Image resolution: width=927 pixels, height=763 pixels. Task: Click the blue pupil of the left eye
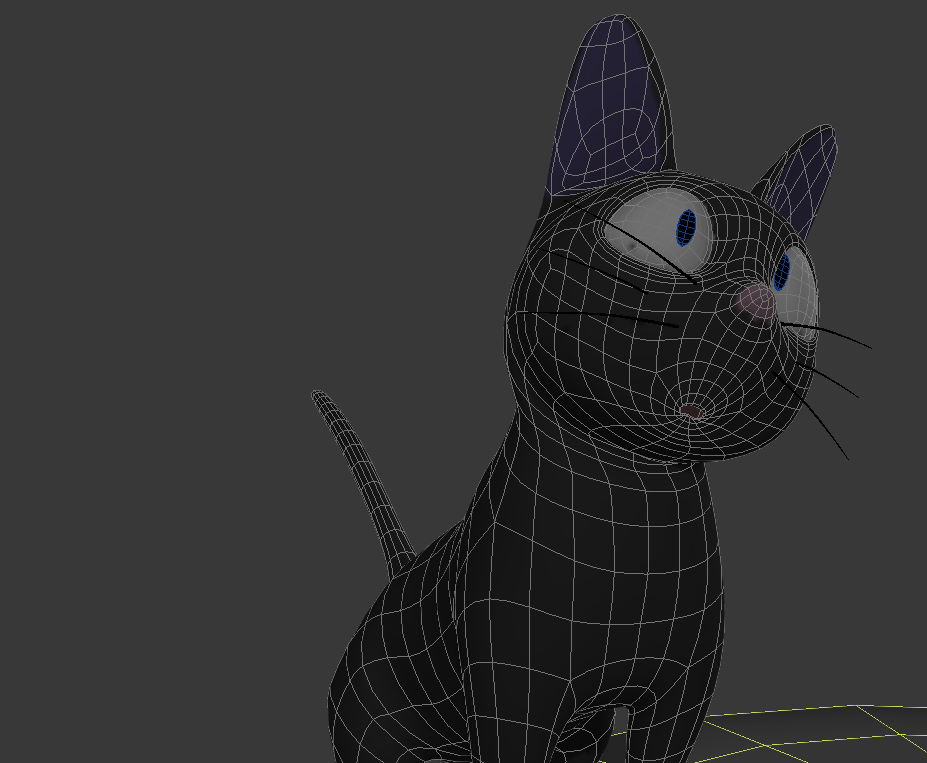pyautogui.click(x=686, y=227)
